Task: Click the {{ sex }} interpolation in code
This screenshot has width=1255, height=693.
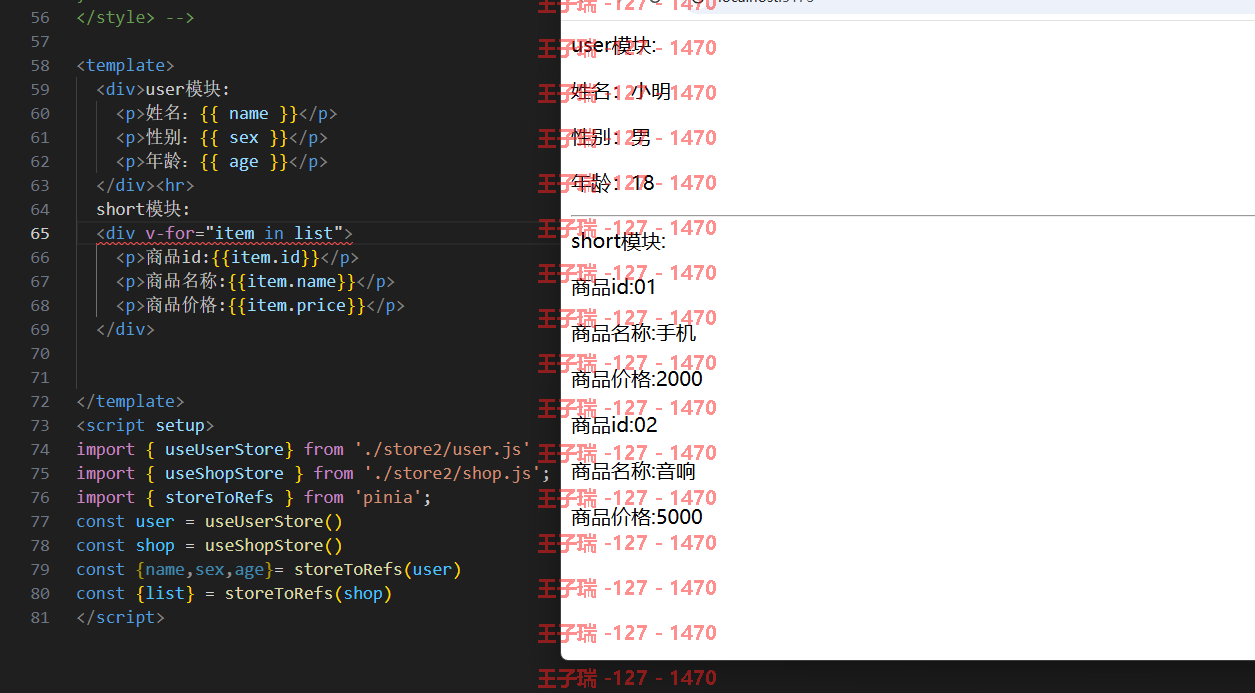Action: click(243, 137)
